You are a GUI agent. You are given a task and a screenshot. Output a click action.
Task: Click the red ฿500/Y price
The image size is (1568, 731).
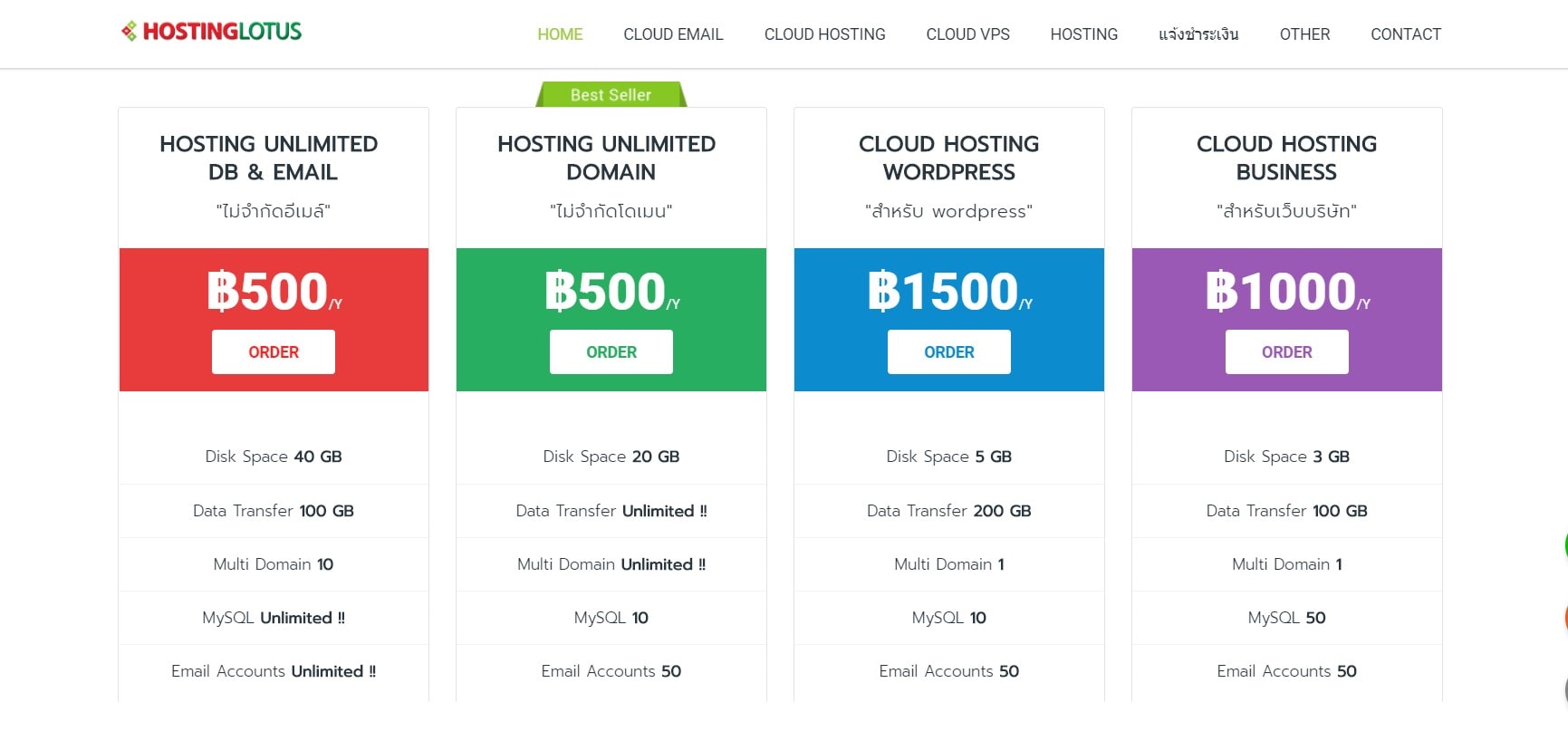[x=274, y=292]
